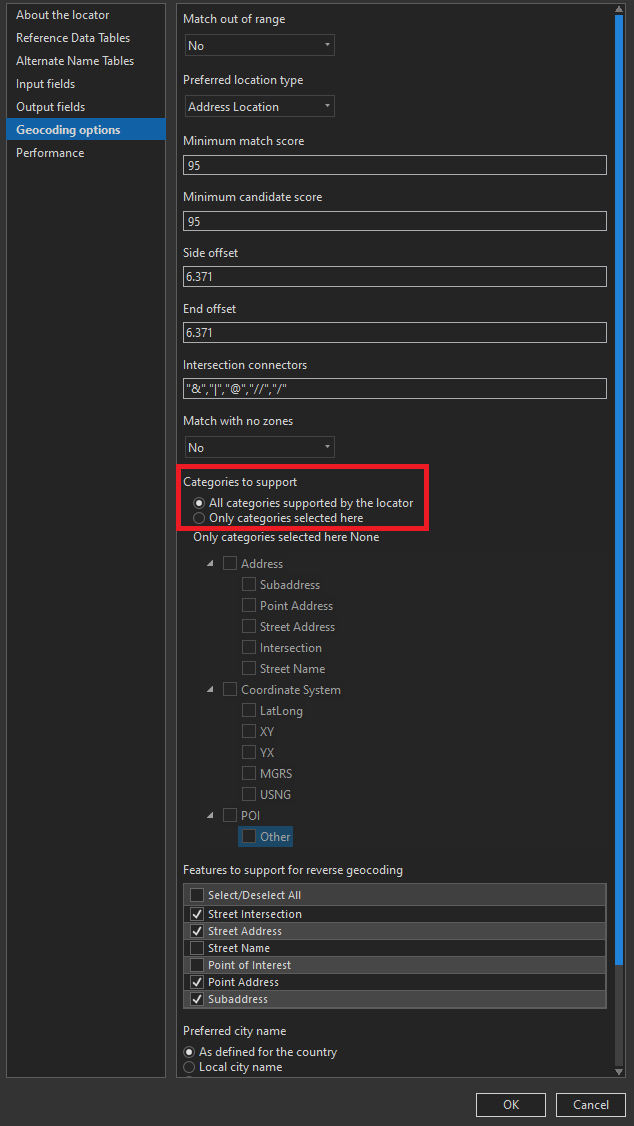Switch to the Performance tab
This screenshot has width=634, height=1126.
(50, 153)
